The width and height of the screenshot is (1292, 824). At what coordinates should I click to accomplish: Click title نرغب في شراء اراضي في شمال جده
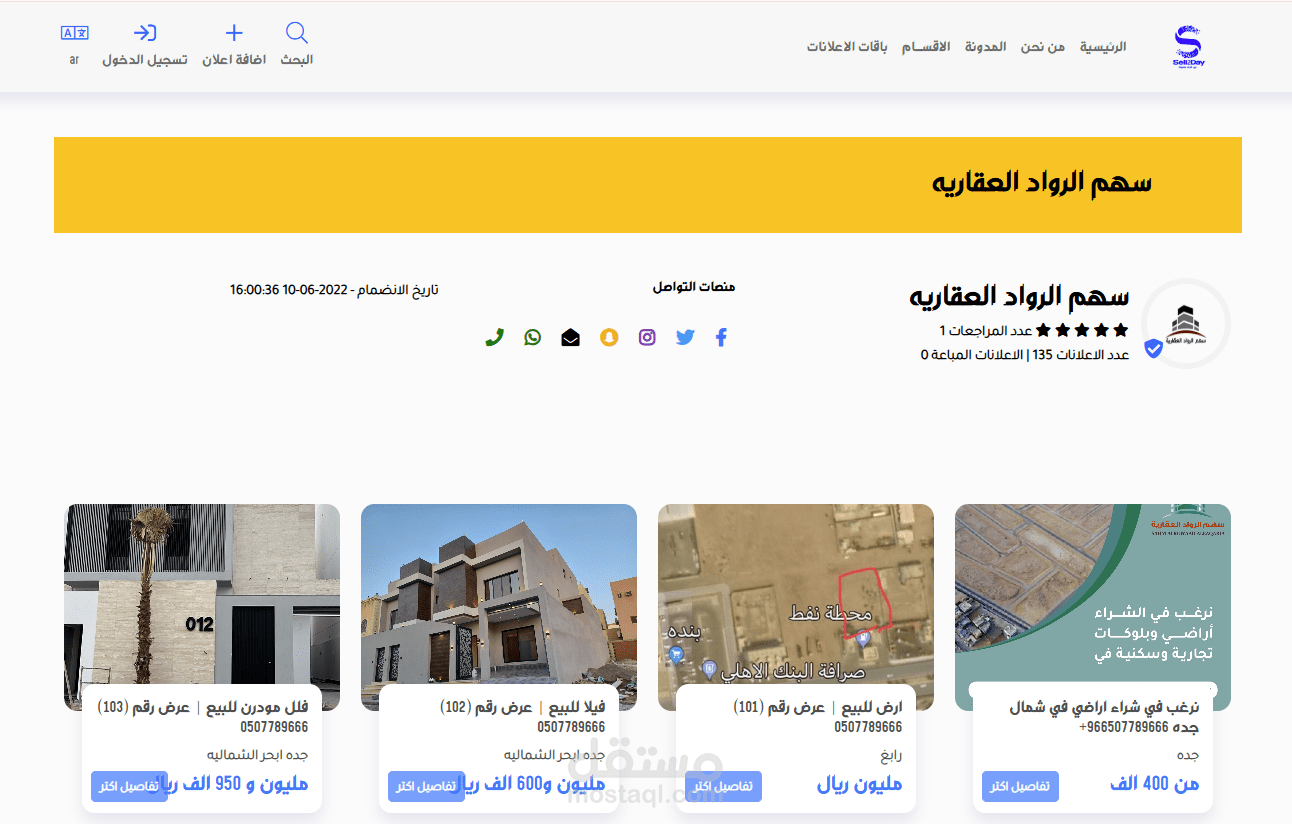(1103, 717)
